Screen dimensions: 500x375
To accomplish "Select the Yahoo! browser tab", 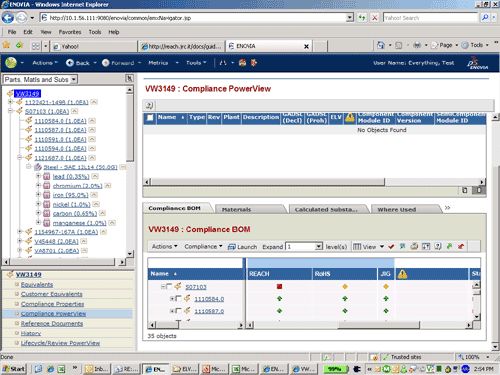I will tap(94, 46).
